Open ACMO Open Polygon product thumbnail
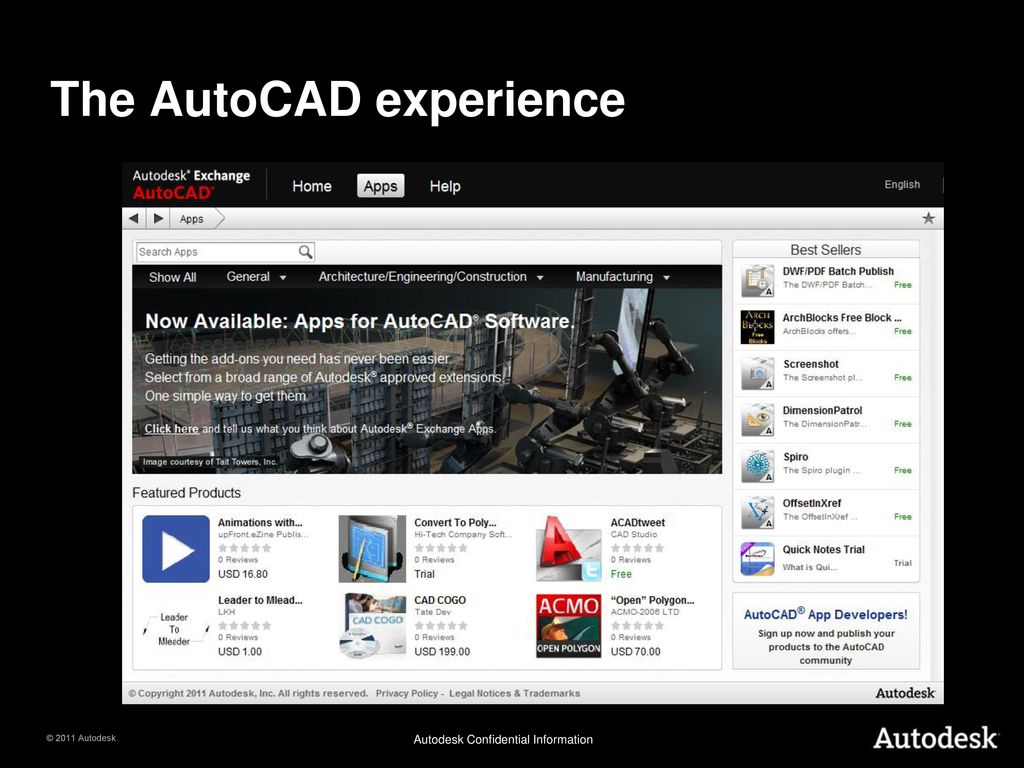The image size is (1024, 768). coord(569,626)
